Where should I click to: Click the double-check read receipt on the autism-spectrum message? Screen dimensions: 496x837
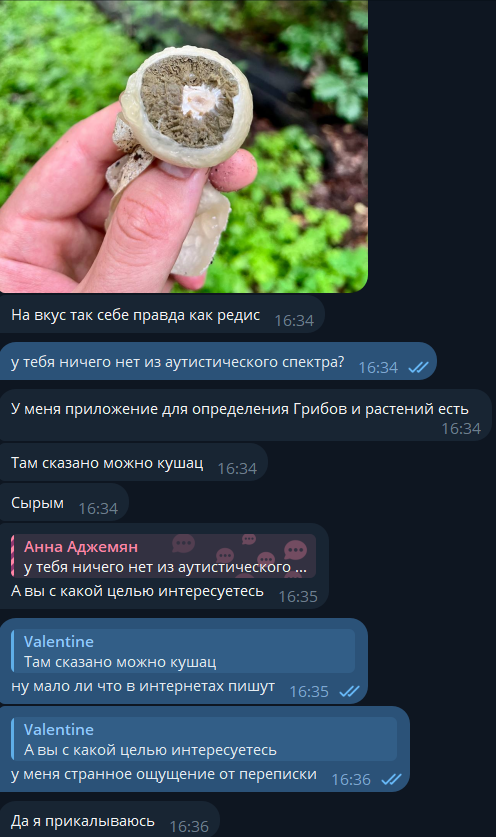(x=418, y=367)
